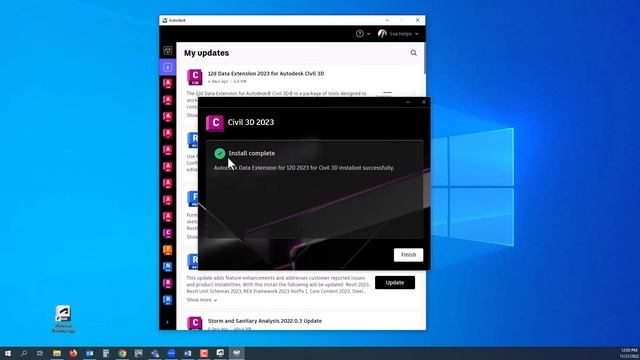Viewport: 640px width, 360px height.
Task: Click the Civil 3D 2023 dialog title
Action: coord(251,122)
